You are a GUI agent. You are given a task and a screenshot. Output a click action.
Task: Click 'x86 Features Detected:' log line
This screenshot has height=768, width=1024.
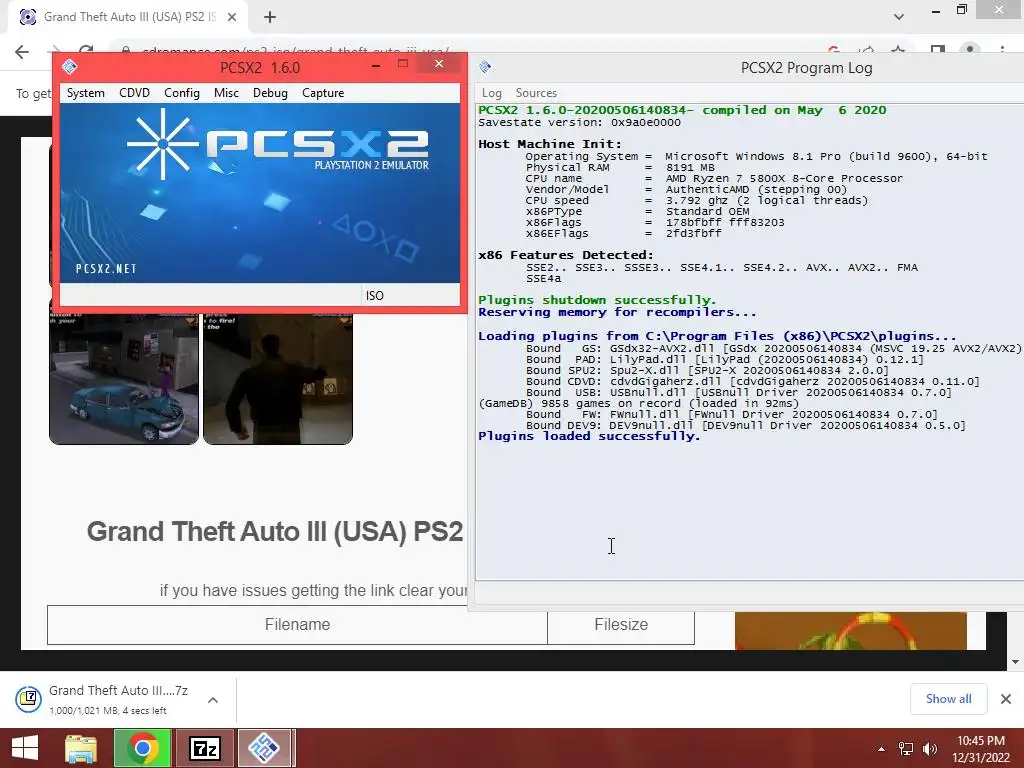pyautogui.click(x=566, y=255)
